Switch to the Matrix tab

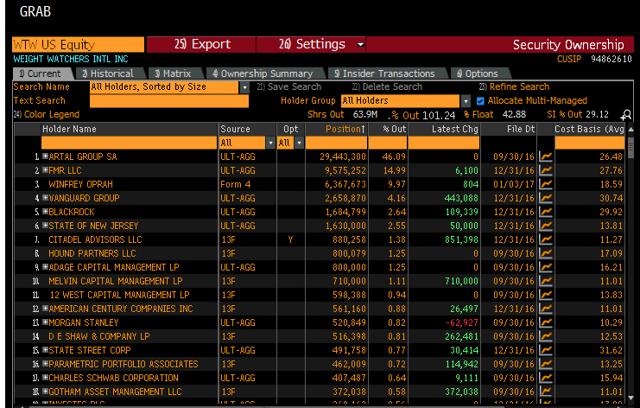(x=176, y=74)
